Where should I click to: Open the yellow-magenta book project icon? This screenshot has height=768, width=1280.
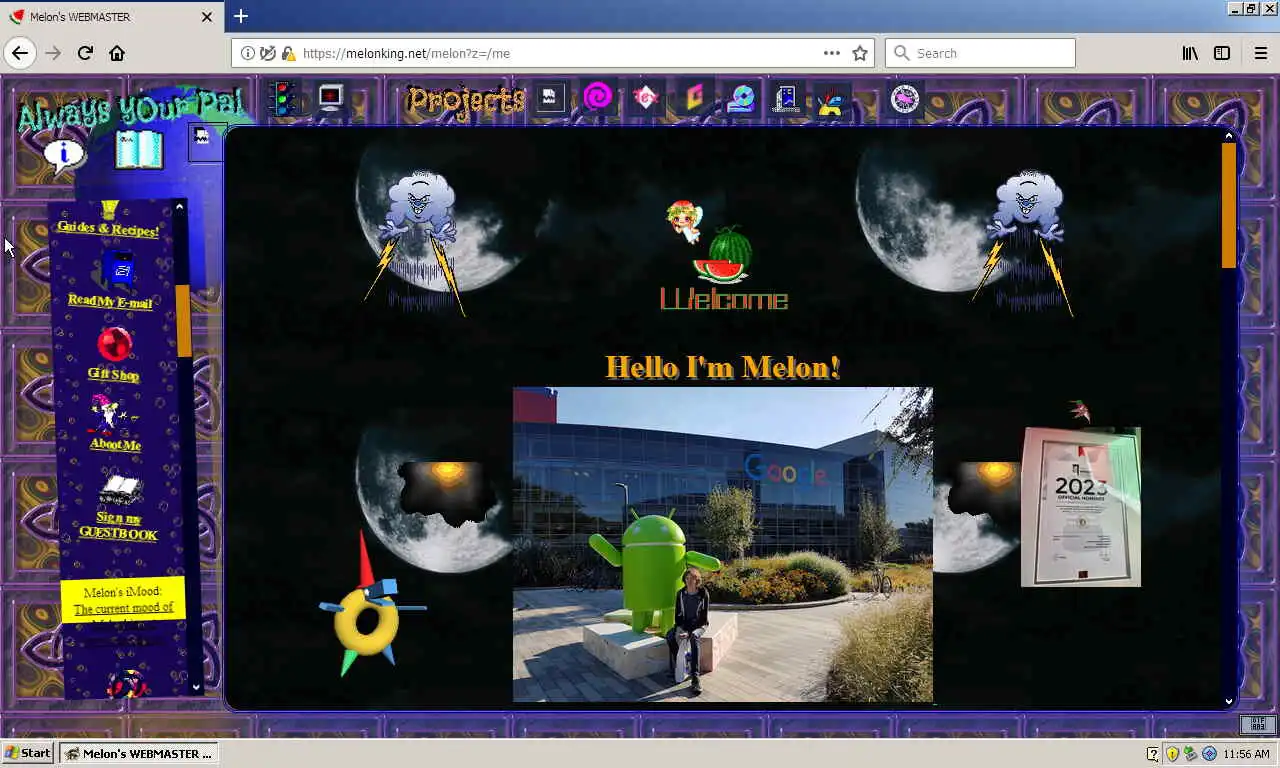pos(693,98)
